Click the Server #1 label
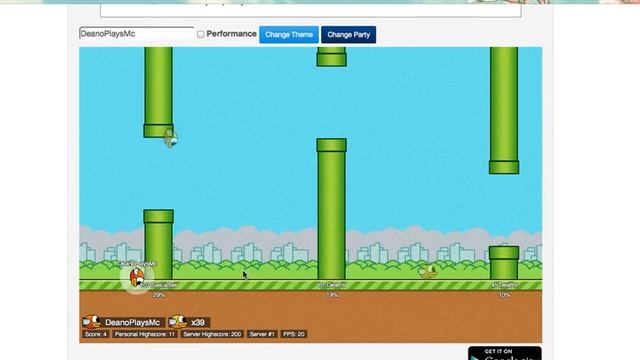 click(x=262, y=334)
